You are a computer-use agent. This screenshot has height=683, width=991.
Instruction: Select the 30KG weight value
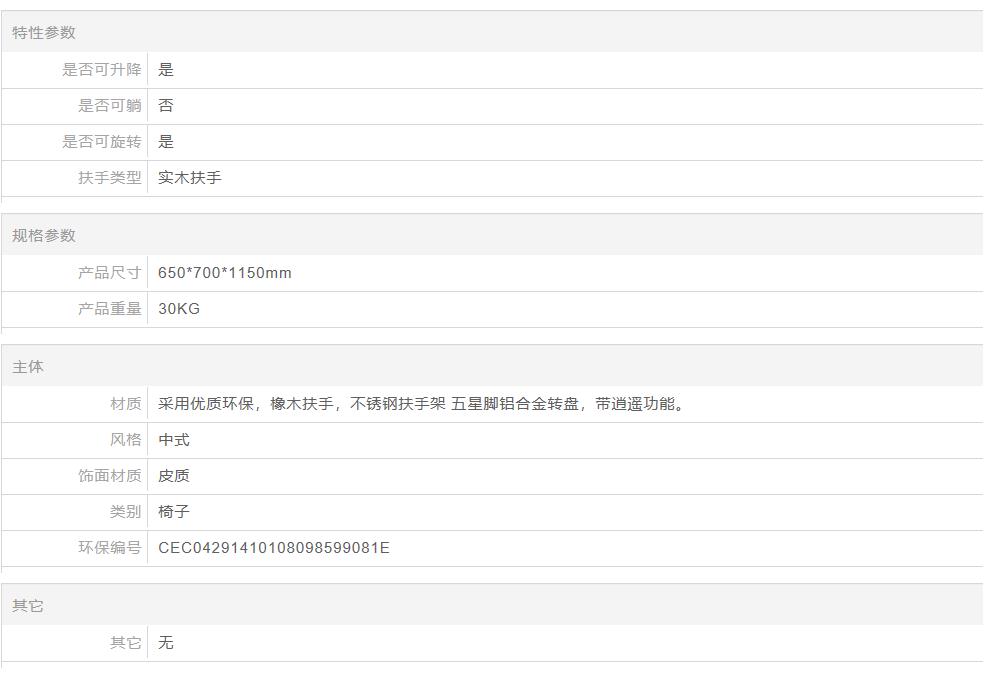[179, 309]
